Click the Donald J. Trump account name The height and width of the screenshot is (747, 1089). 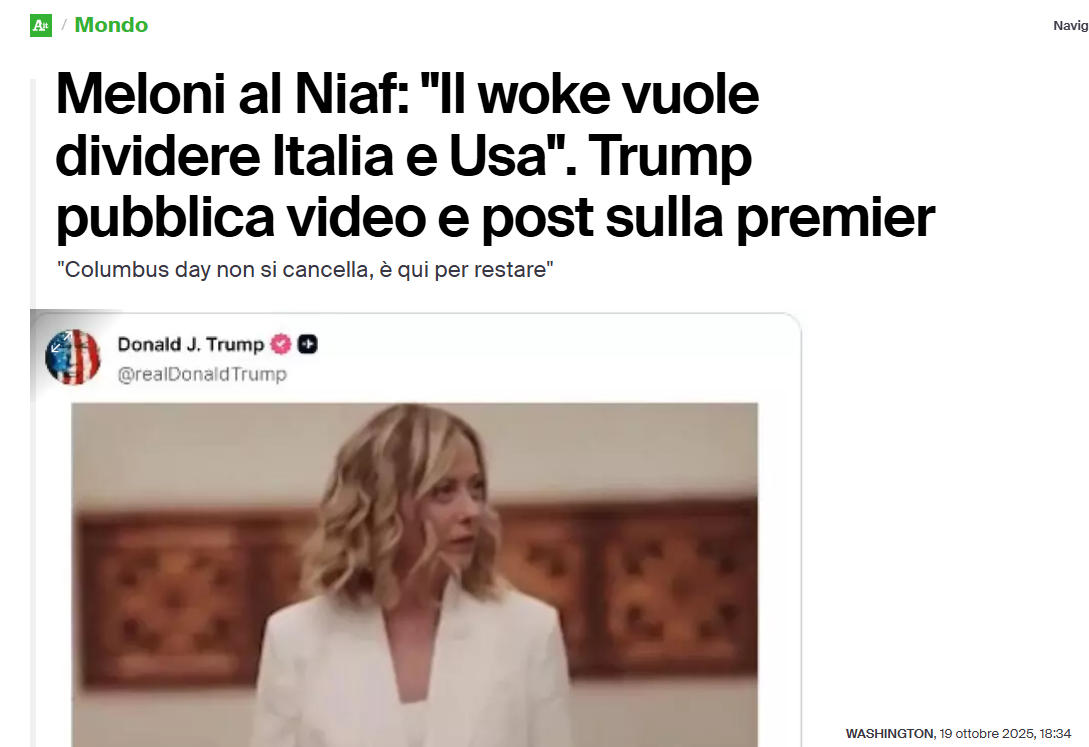tap(191, 344)
